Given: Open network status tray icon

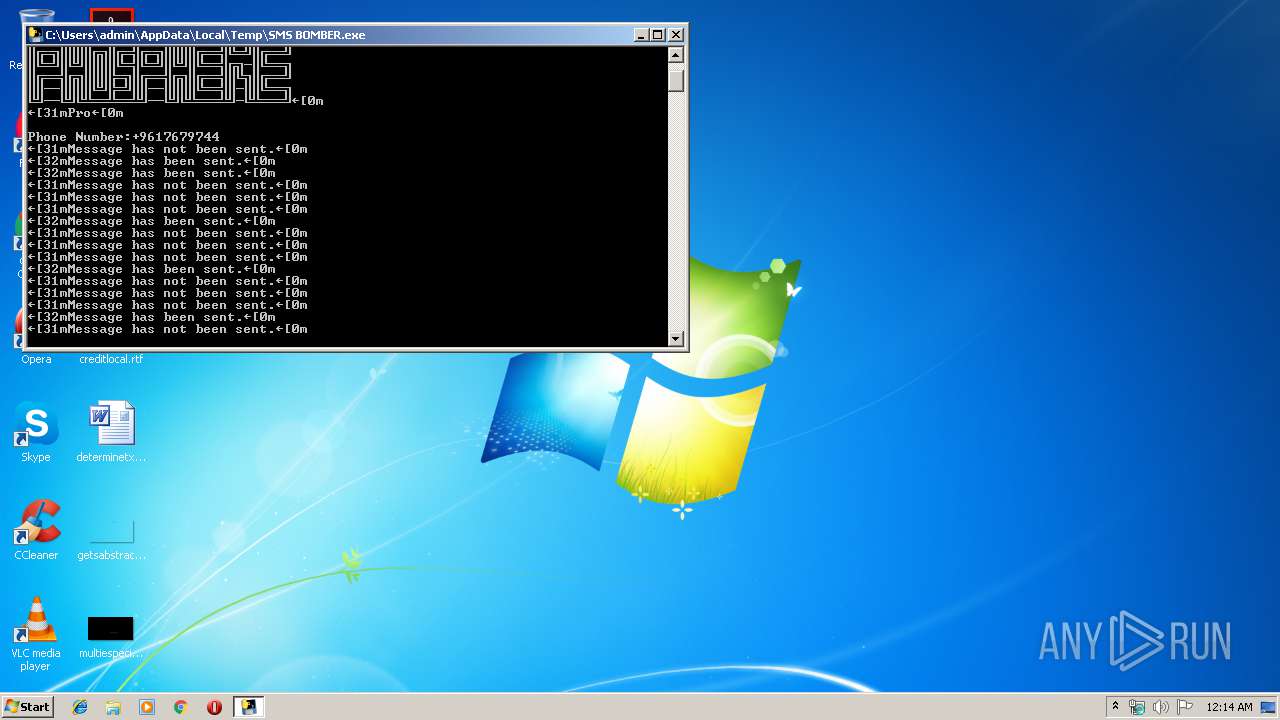Looking at the screenshot, I should pos(1137,707).
